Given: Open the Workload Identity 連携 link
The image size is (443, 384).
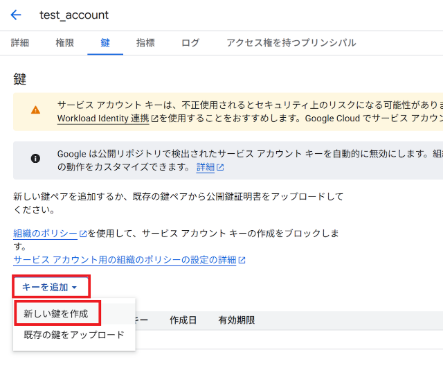Looking at the screenshot, I should pos(103,119).
